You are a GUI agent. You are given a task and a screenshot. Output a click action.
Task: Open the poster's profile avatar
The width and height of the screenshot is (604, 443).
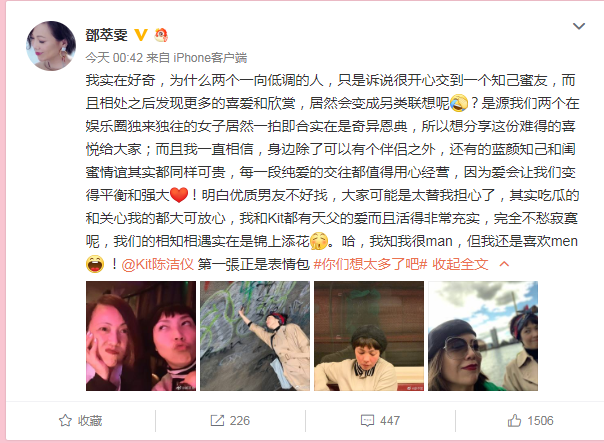point(51,46)
